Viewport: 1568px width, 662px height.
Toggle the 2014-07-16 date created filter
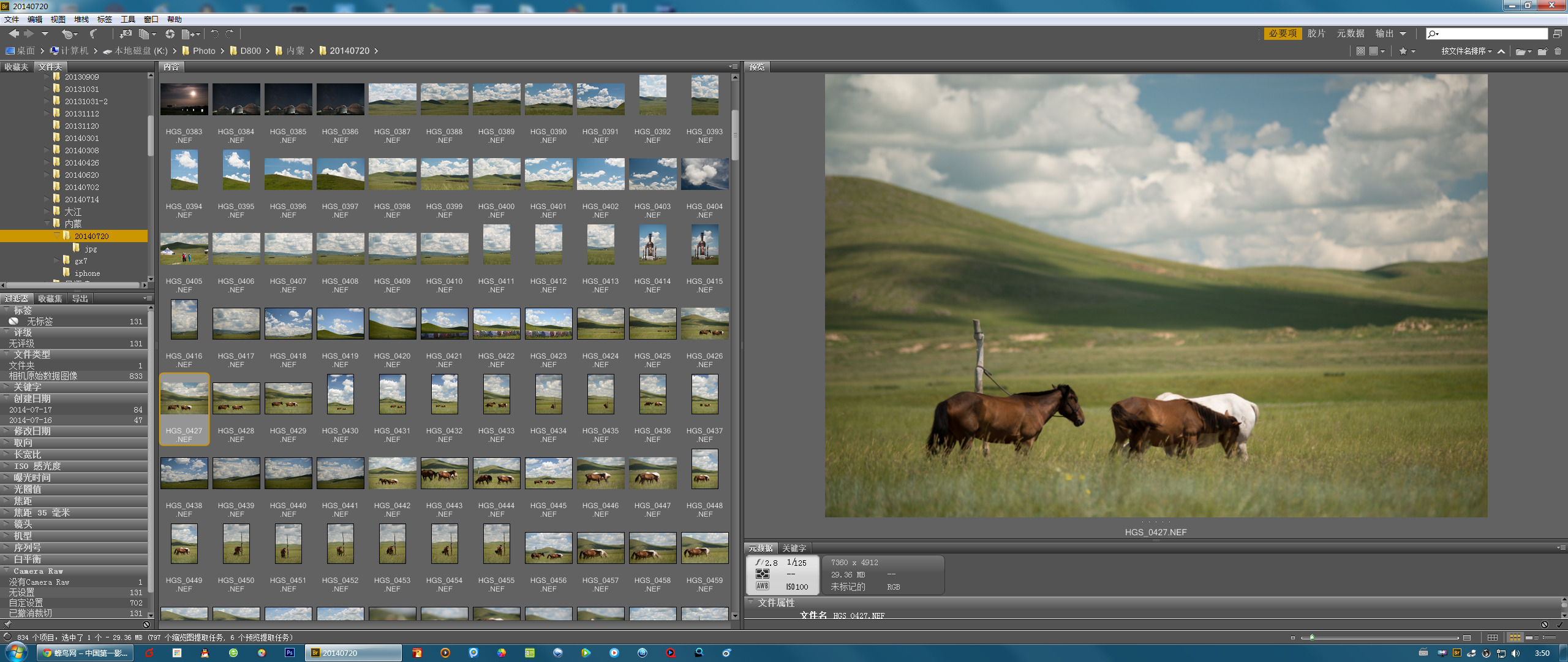74,420
